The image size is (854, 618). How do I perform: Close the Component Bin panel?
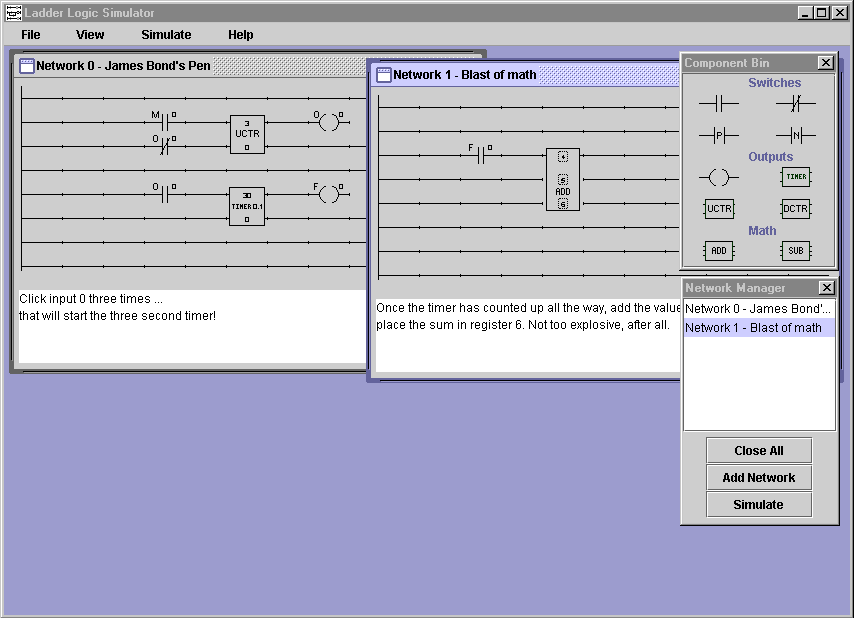click(x=825, y=63)
